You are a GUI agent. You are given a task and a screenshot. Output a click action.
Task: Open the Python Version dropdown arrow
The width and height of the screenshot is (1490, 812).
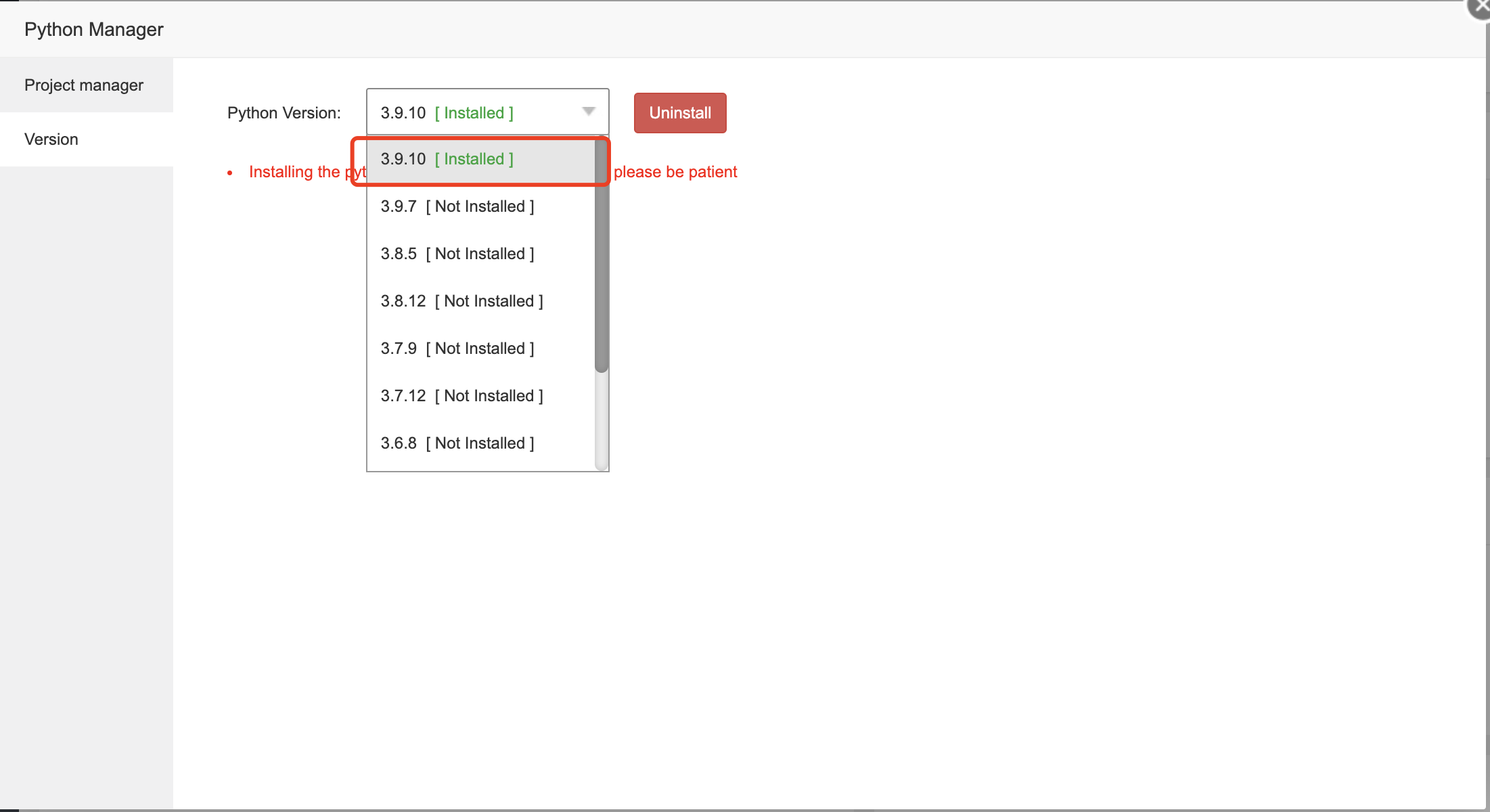588,112
